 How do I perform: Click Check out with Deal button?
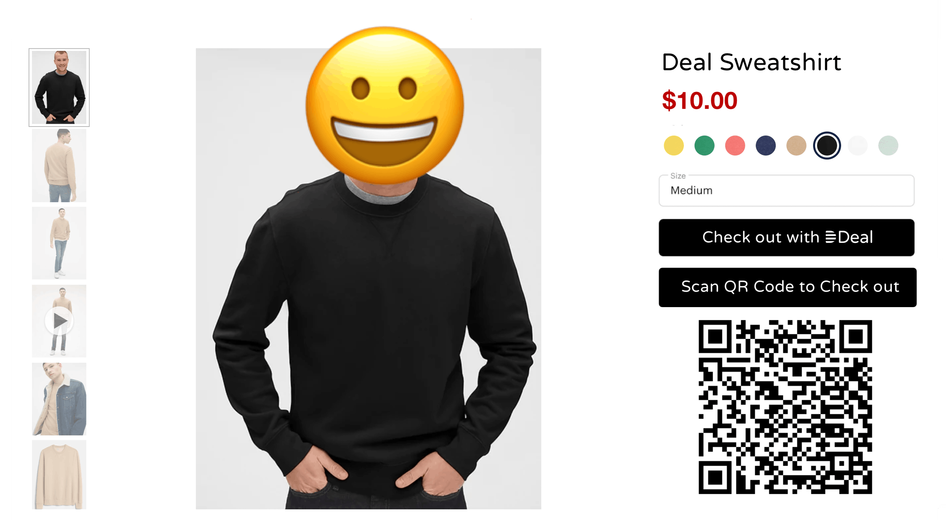click(786, 237)
